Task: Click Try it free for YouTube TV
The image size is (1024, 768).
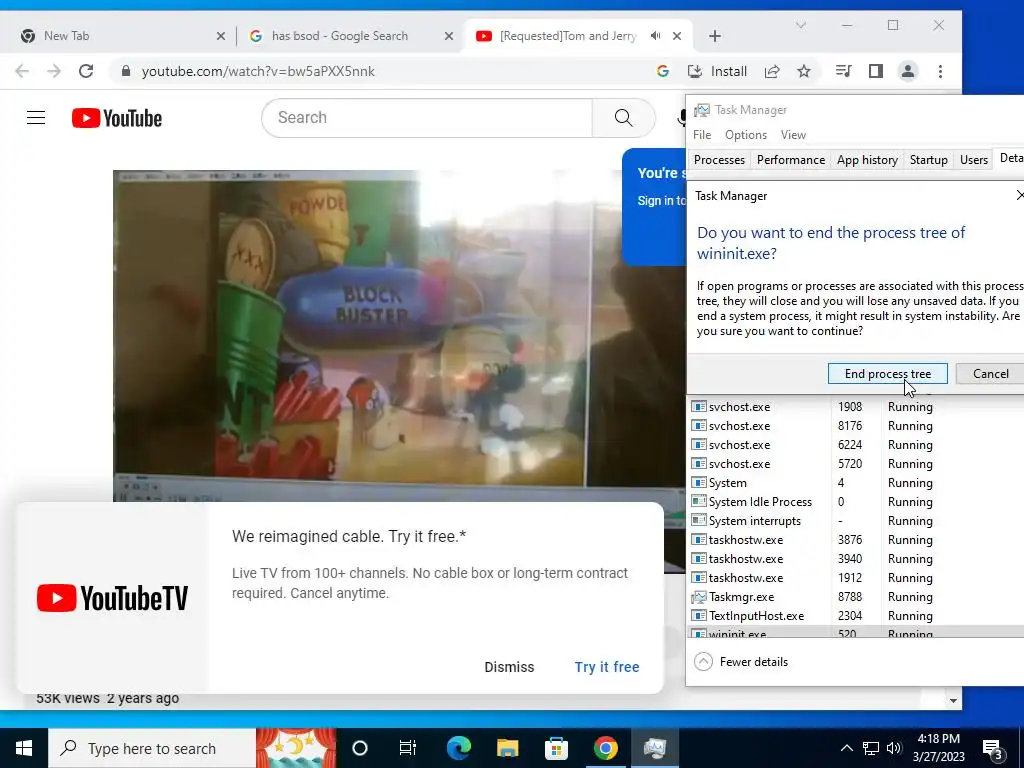Action: (x=607, y=667)
